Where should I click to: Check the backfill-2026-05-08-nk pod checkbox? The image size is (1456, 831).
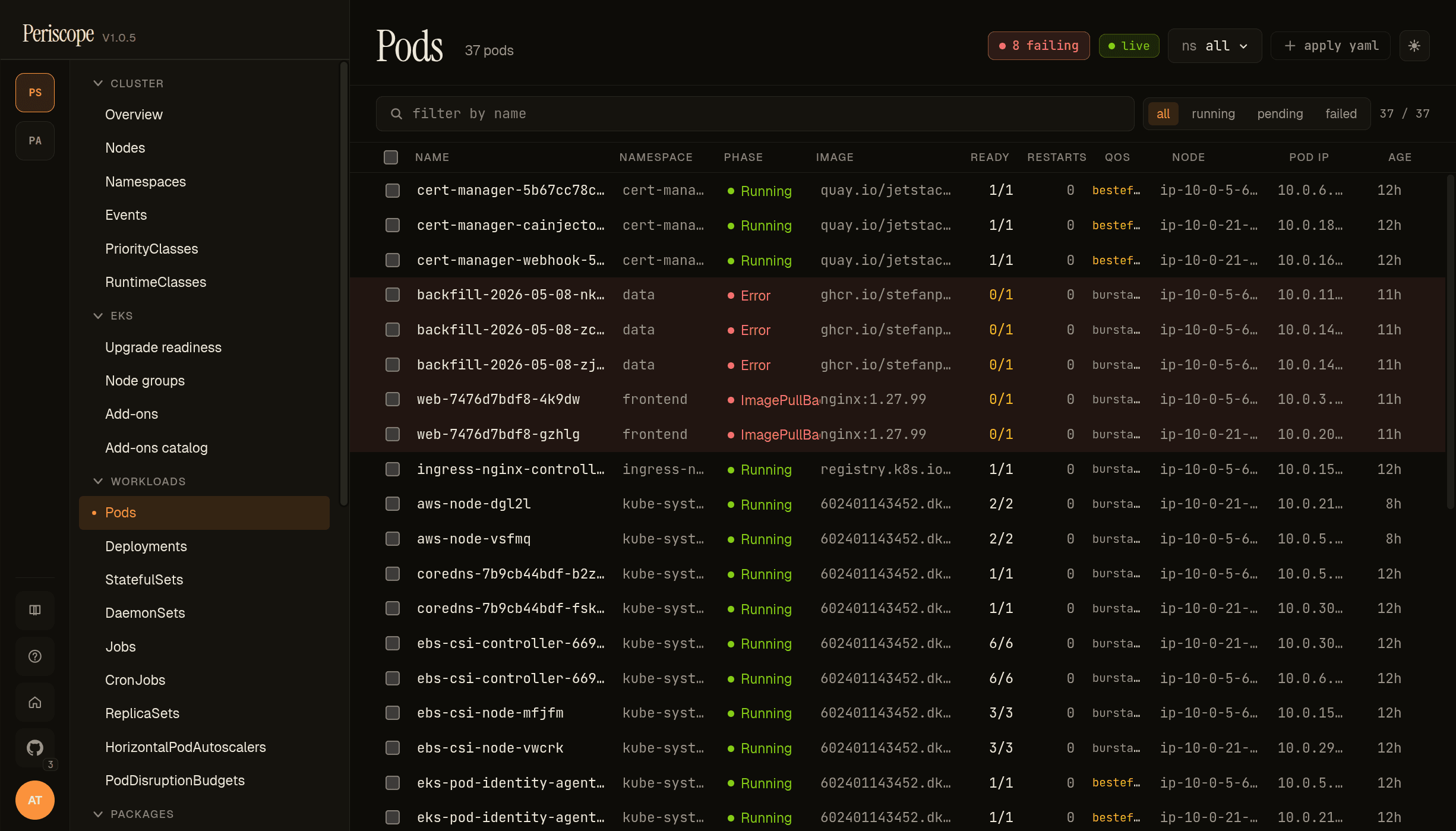(393, 295)
